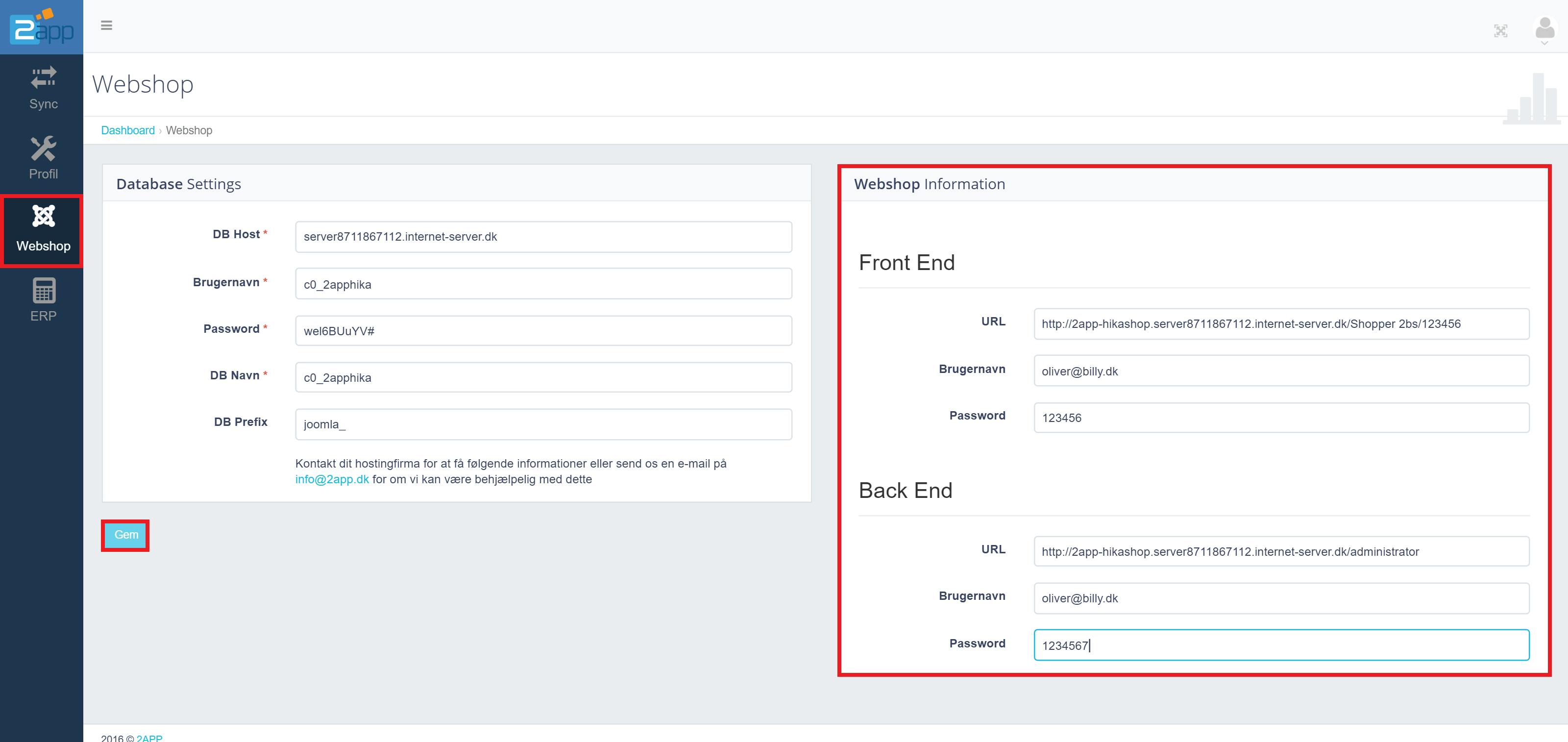Click the Back End Password field
The image size is (1568, 742).
point(1281,645)
